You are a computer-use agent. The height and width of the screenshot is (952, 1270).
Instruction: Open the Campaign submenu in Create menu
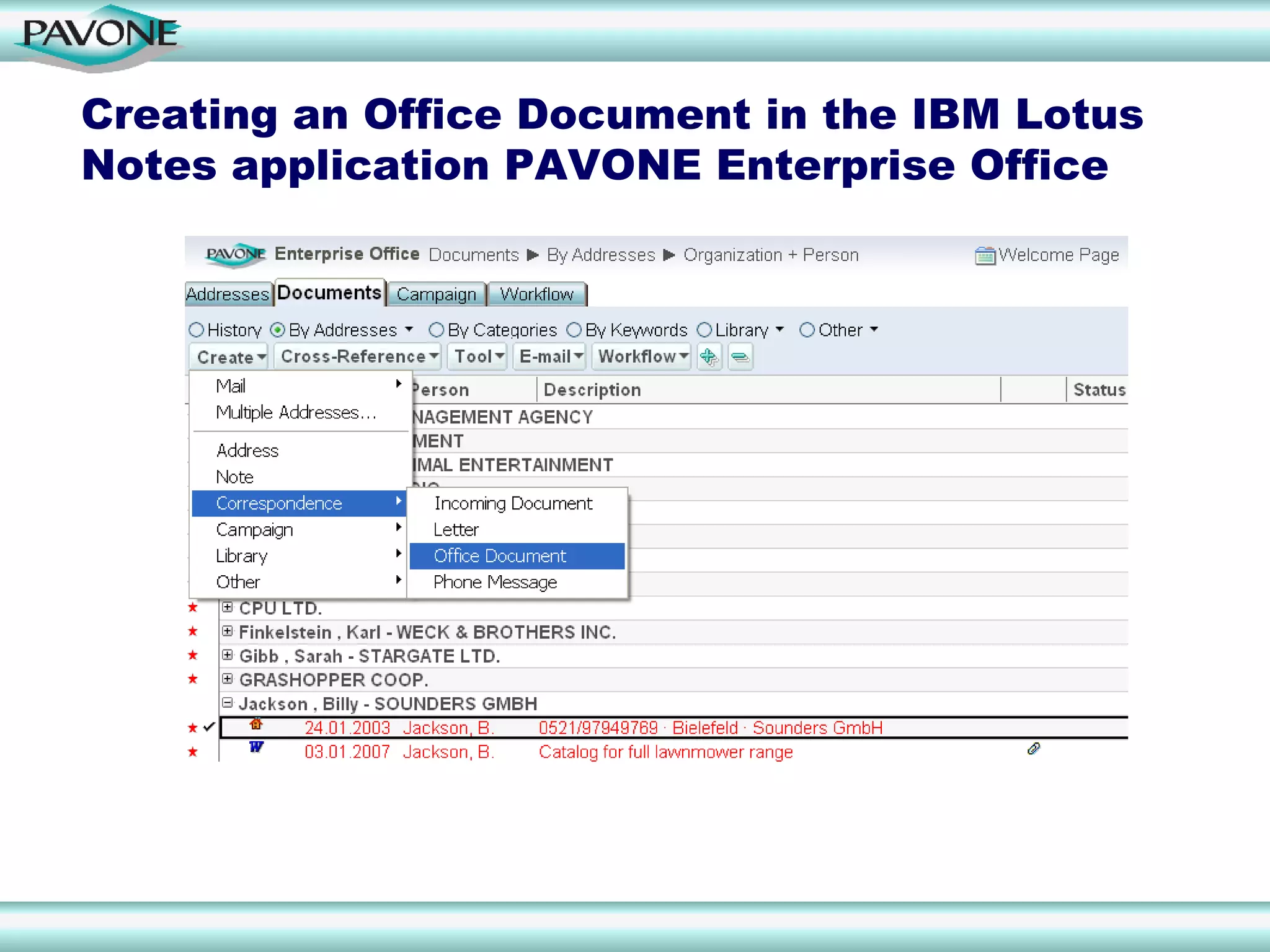click(x=300, y=530)
